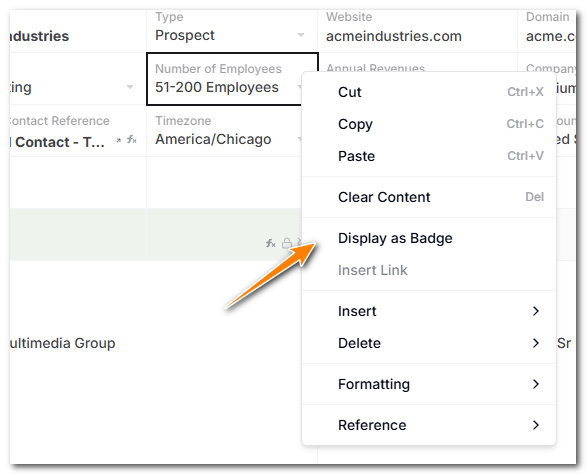Click the small pin icon beside Contact Reference
The height and width of the screenshot is (475, 587).
pyautogui.click(x=119, y=140)
